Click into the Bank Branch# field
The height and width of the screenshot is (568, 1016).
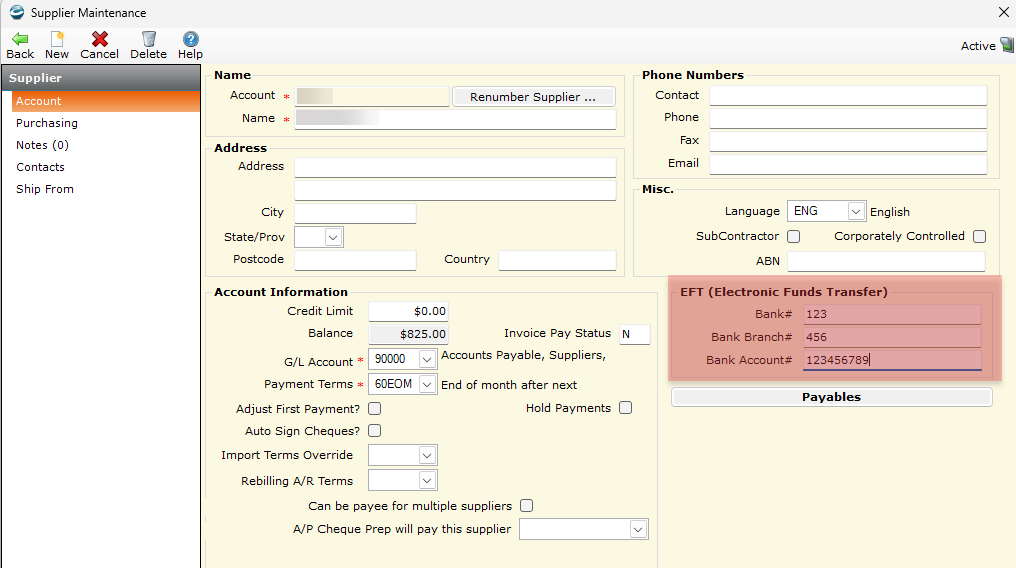point(892,337)
